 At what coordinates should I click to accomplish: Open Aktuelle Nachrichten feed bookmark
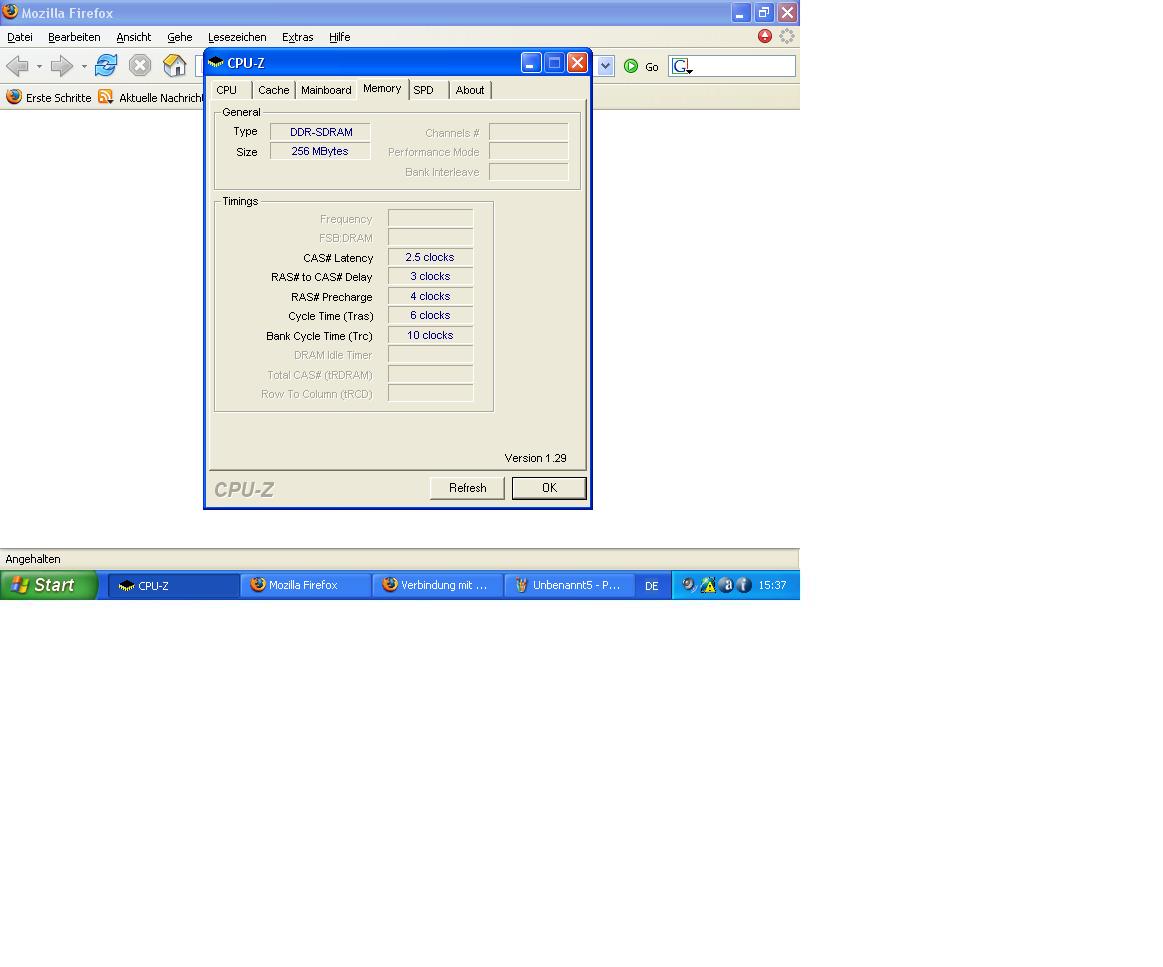pyautogui.click(x=151, y=97)
